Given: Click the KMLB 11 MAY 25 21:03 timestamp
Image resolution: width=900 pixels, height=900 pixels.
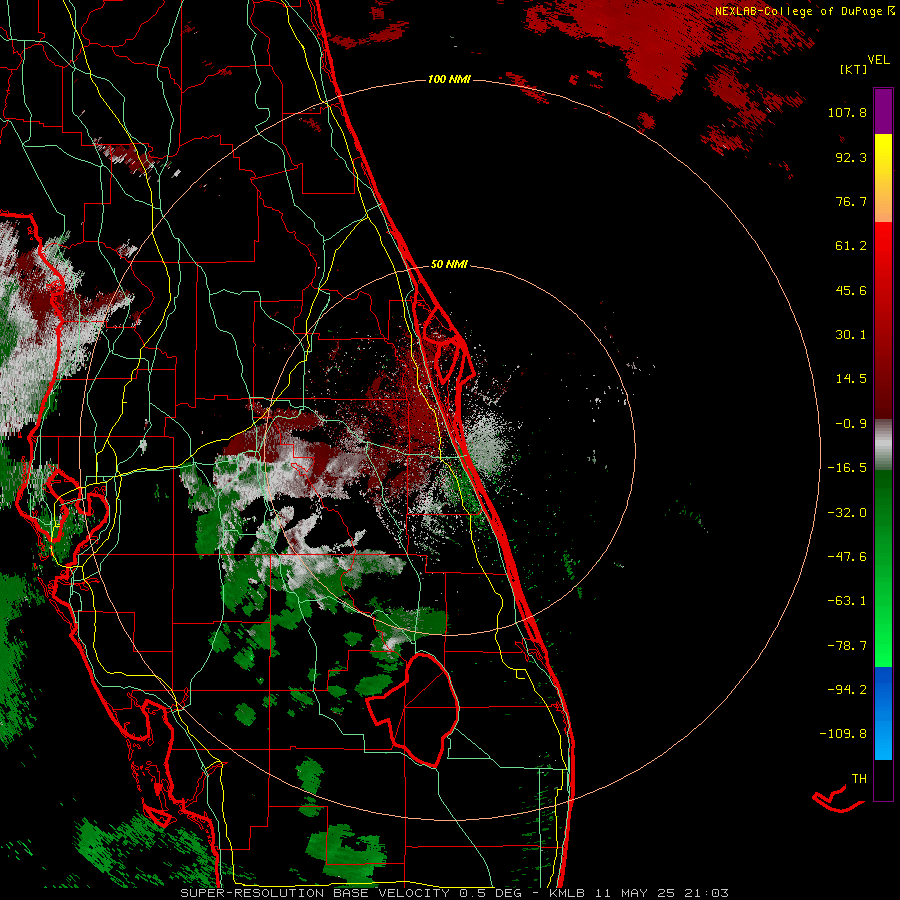Looking at the screenshot, I should coord(639,893).
